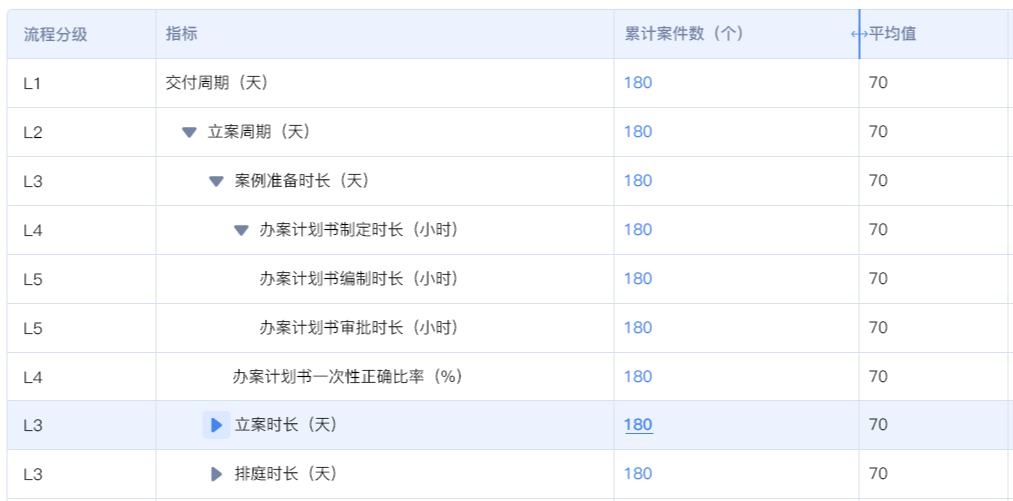Open the 180 link for 办案计划书一次性正确比率
This screenshot has height=501, width=1013.
(638, 377)
